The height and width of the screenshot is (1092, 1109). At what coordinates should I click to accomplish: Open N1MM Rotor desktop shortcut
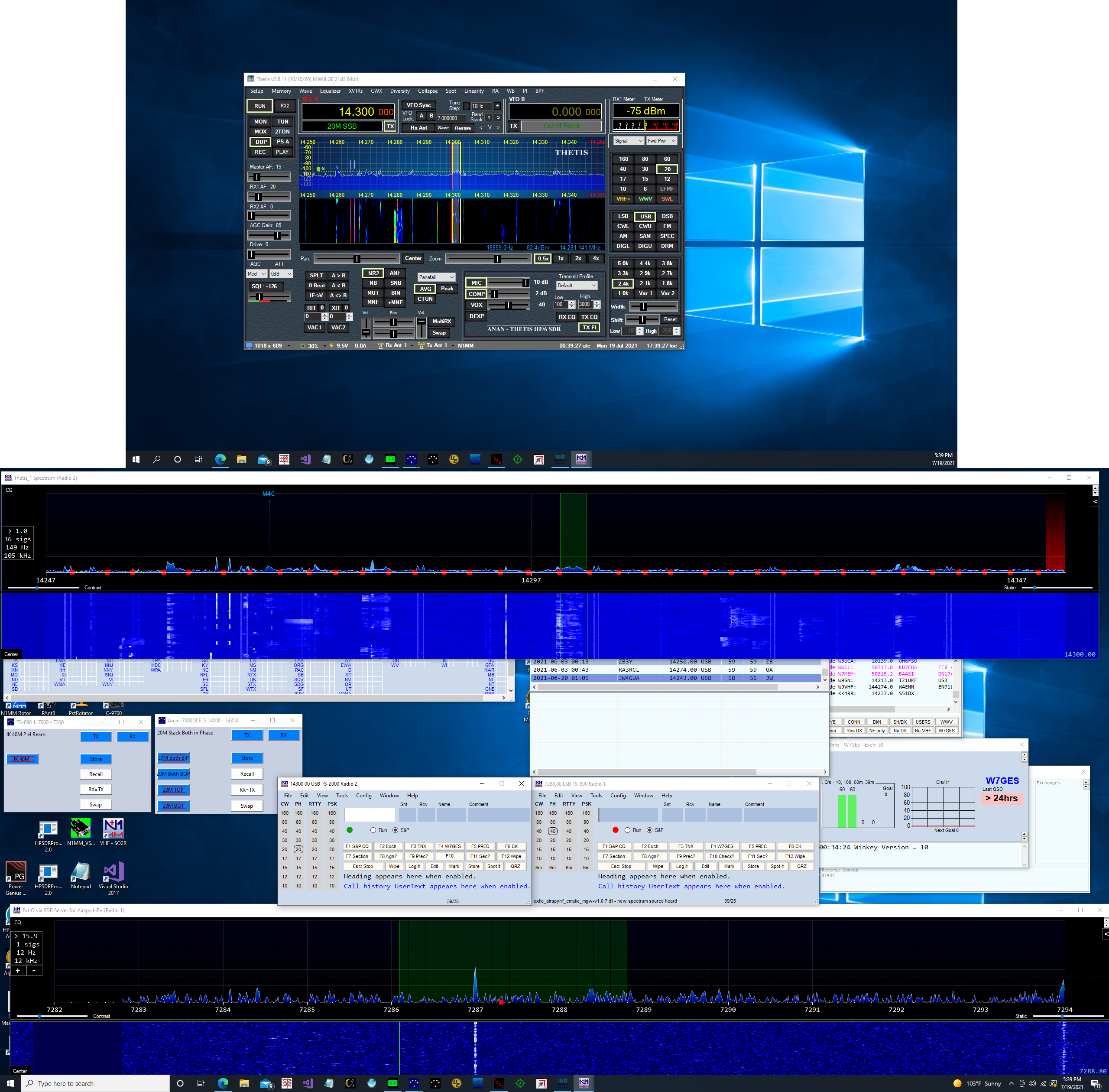pyautogui.click(x=16, y=709)
